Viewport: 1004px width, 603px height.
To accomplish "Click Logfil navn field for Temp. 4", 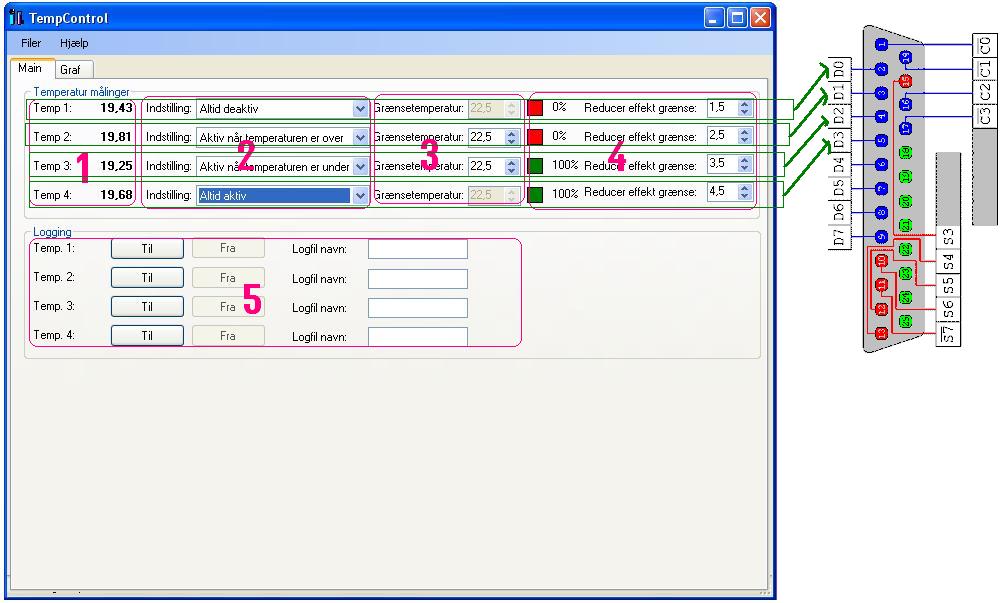I will pyautogui.click(x=418, y=336).
